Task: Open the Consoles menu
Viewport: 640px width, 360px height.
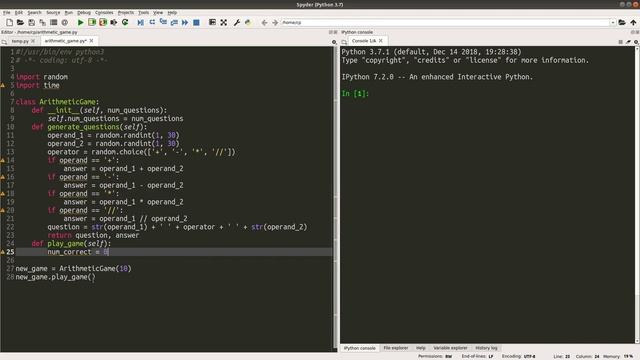Action: tap(104, 13)
